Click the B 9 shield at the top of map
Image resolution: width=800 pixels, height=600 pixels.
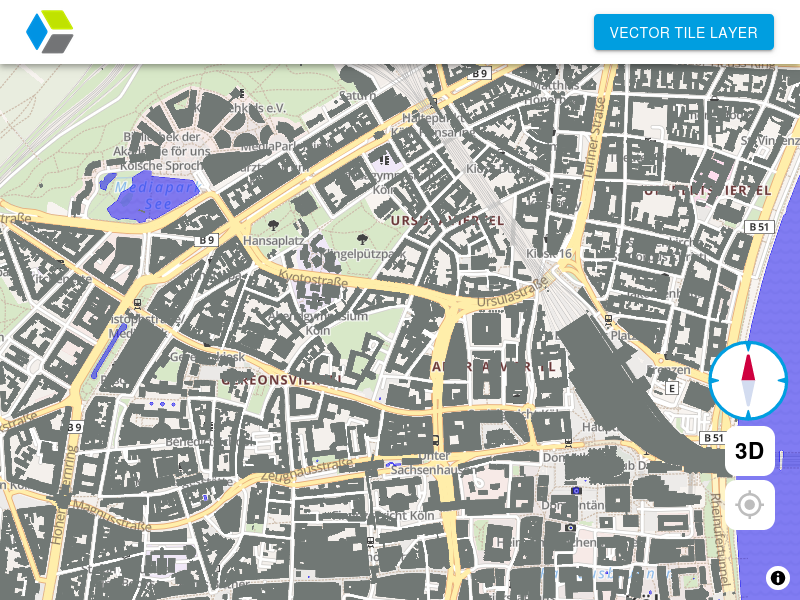480,73
